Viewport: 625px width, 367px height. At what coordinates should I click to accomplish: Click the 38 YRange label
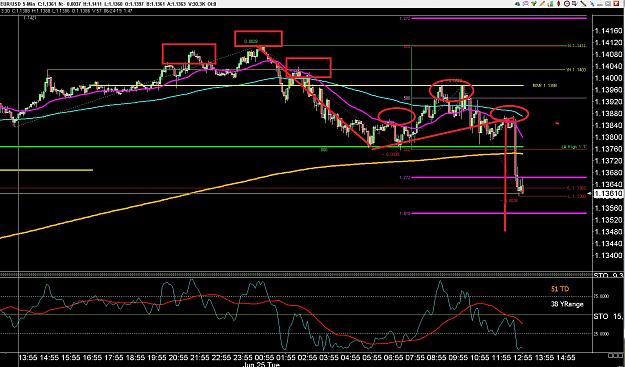[x=567, y=304]
